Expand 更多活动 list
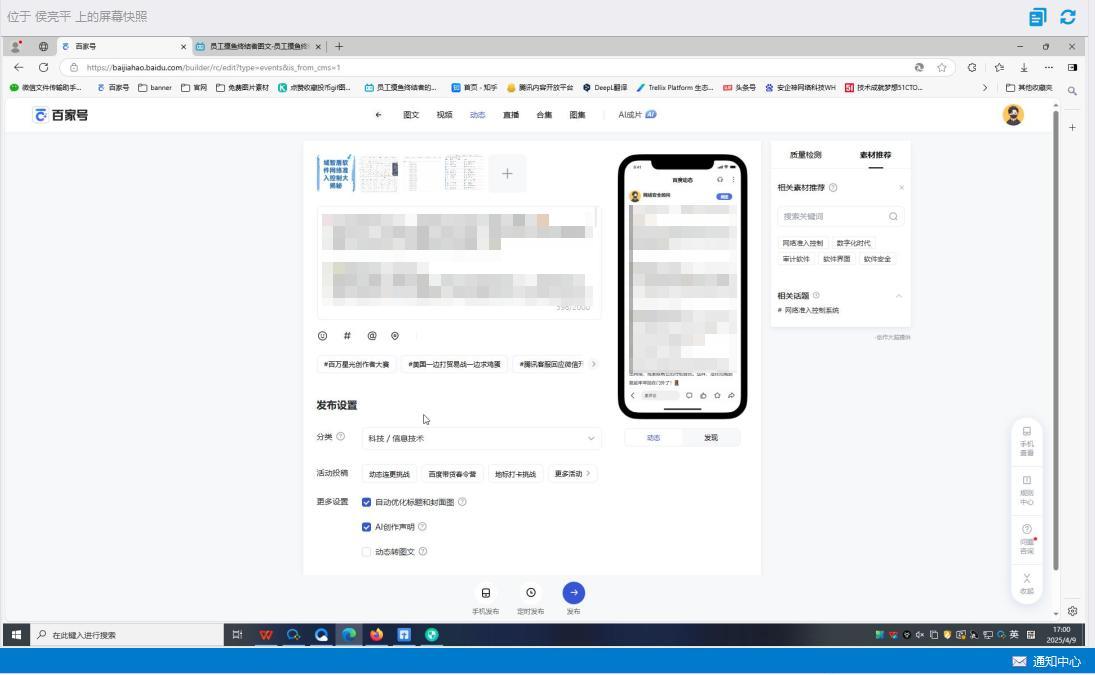The image size is (1095, 675). click(572, 473)
